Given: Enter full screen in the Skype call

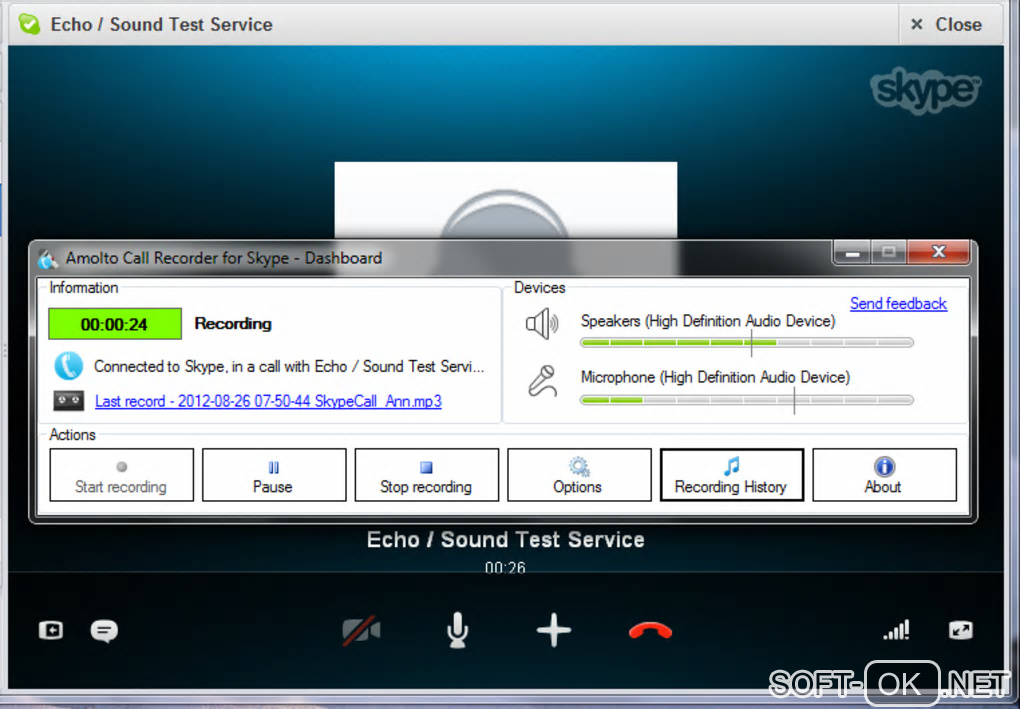Looking at the screenshot, I should [961, 630].
